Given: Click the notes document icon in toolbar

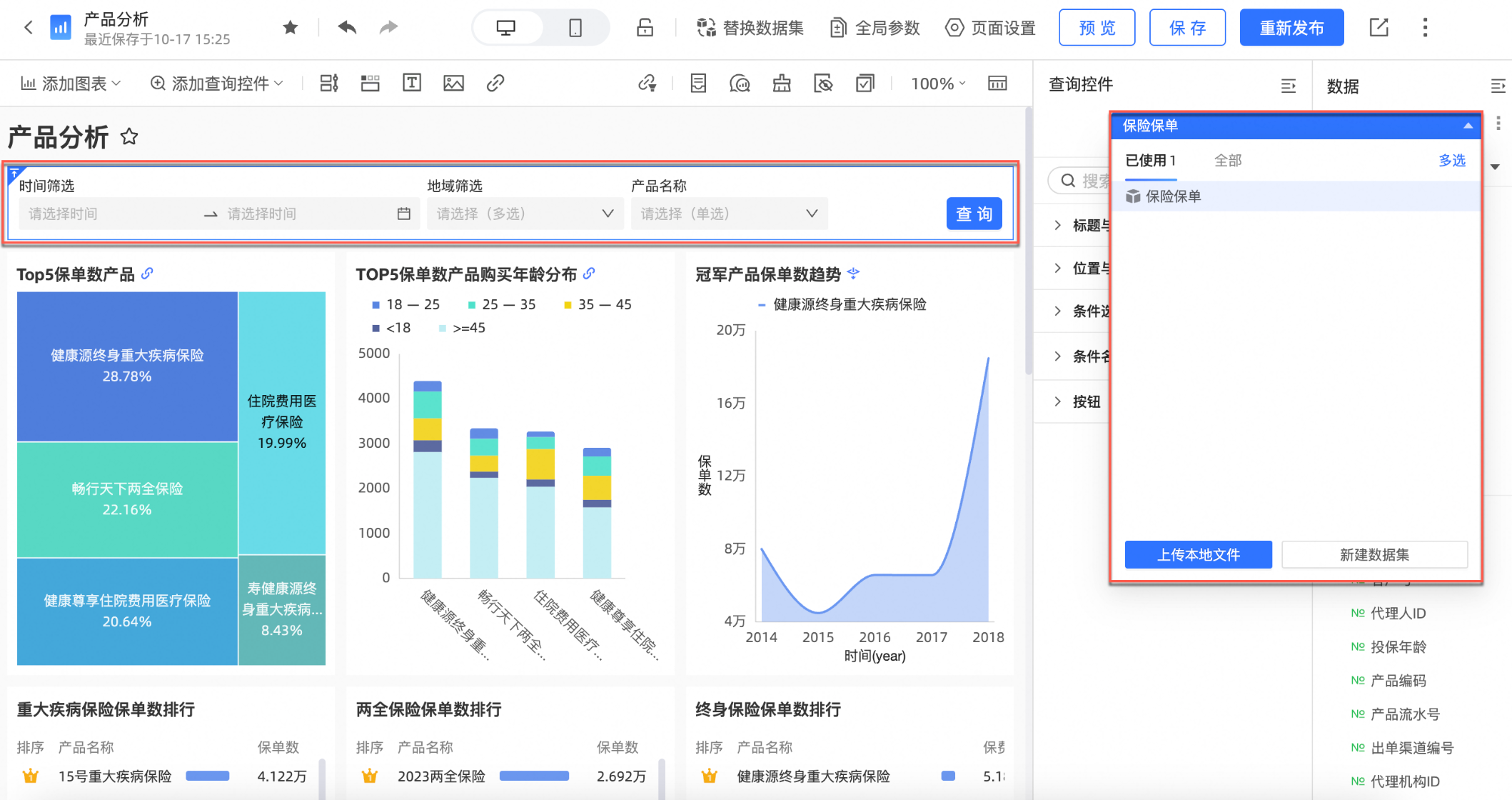Looking at the screenshot, I should point(698,84).
